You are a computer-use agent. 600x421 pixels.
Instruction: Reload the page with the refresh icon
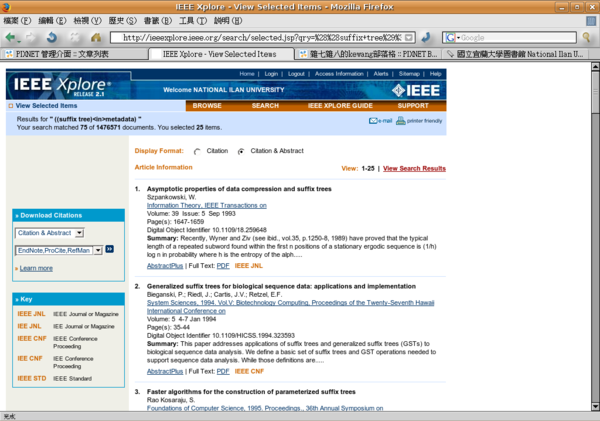pyautogui.click(x=52, y=37)
